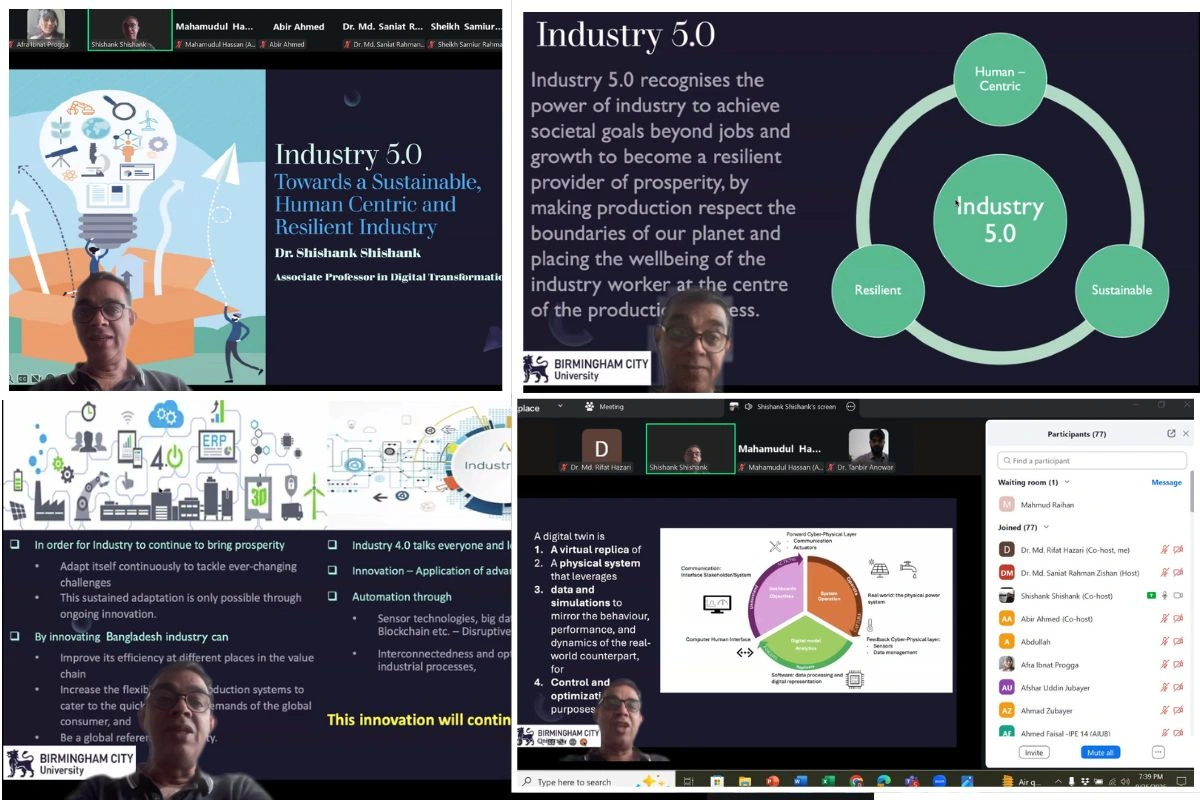The image size is (1200, 800).
Task: Launch Excel from the taskbar
Action: coord(828,781)
